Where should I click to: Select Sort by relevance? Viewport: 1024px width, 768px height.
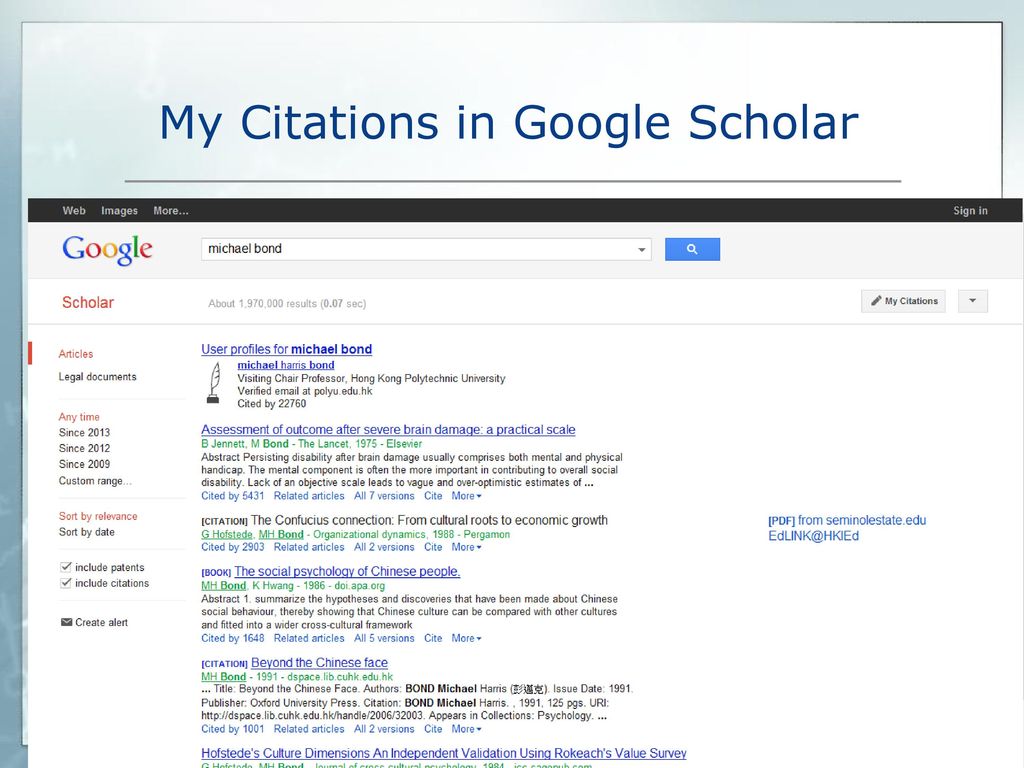(x=98, y=516)
